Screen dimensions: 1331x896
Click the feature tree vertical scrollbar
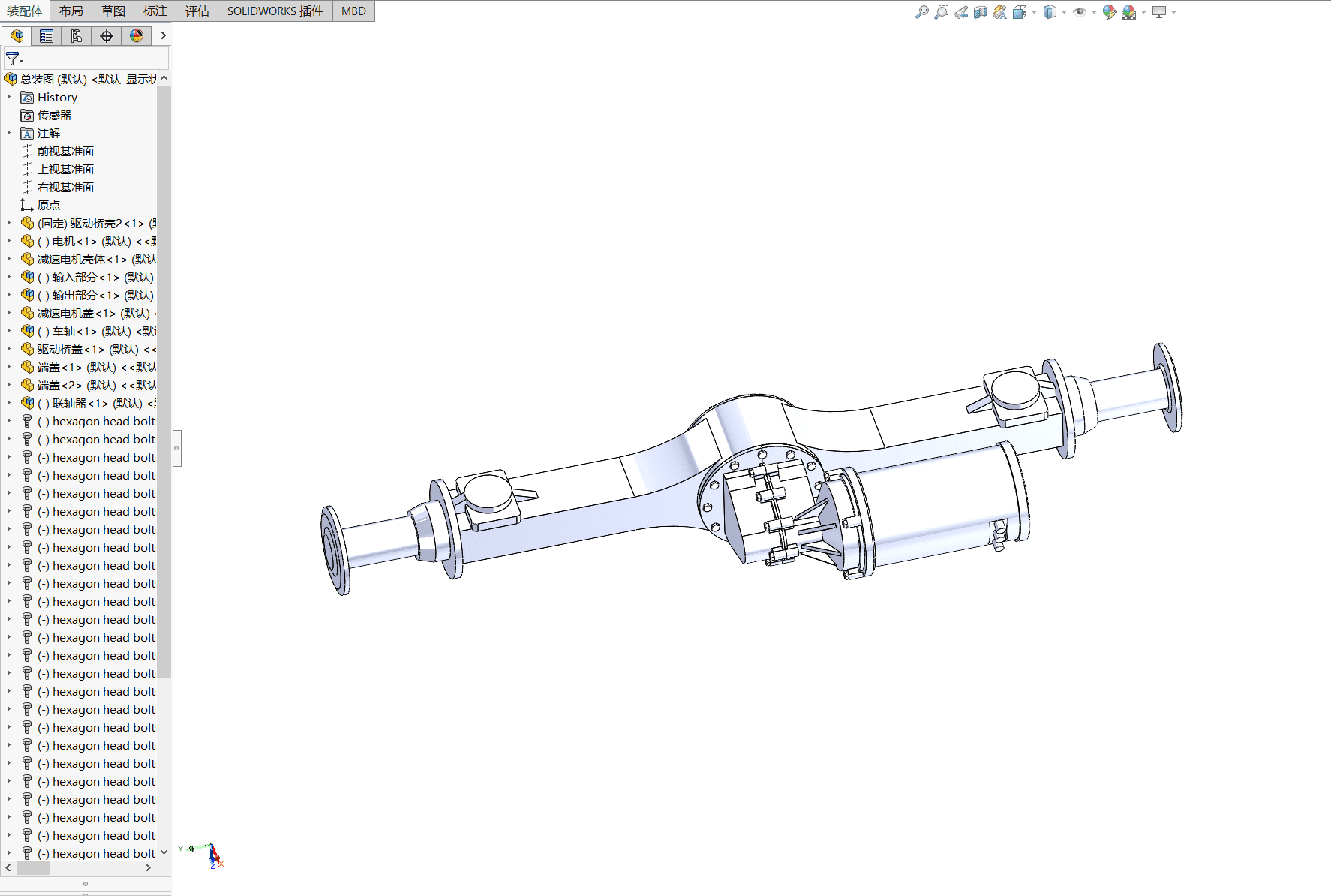[x=164, y=381]
